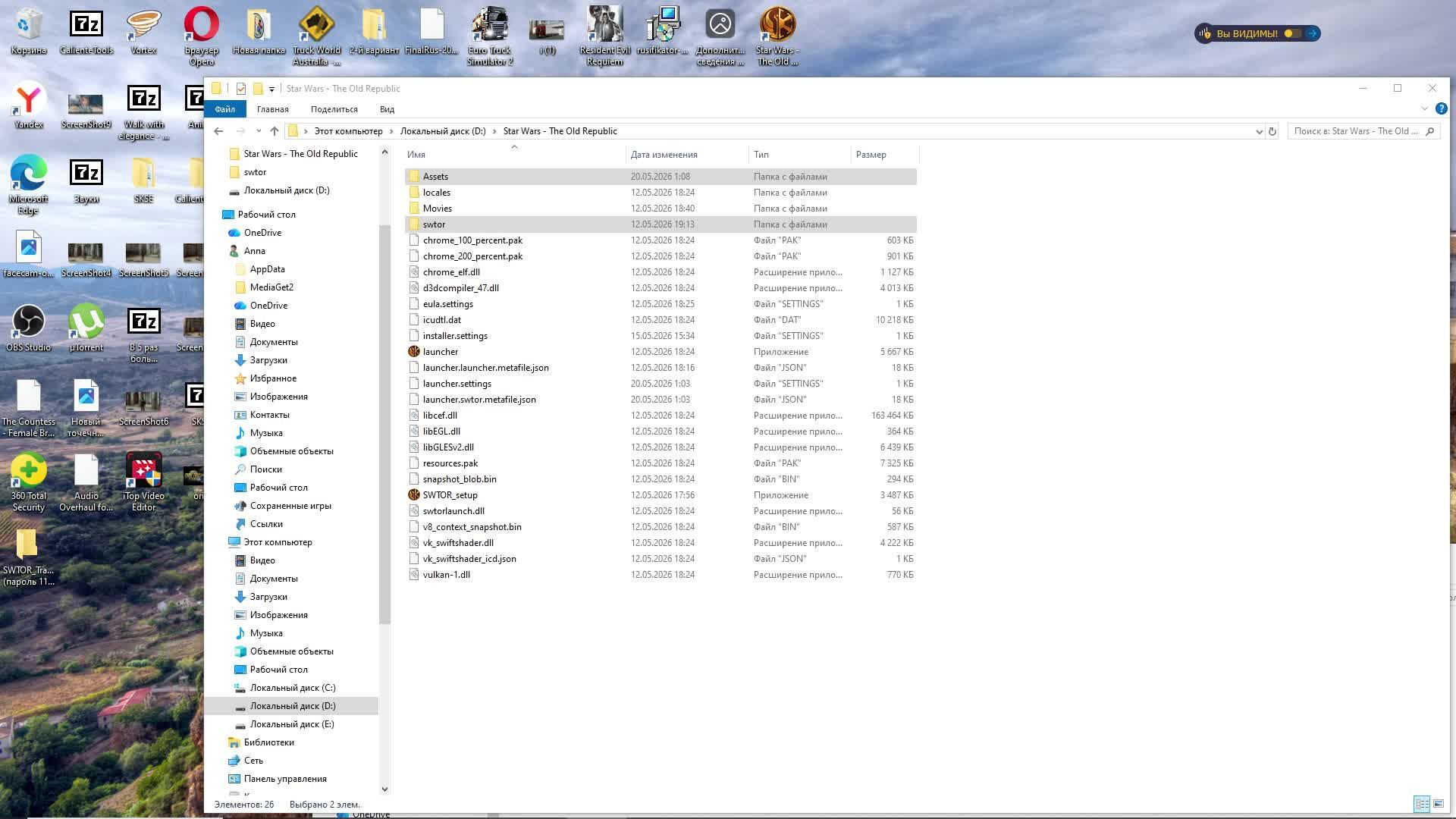Expand the ribbon with the chevron
The image size is (1456, 819).
click(x=1424, y=109)
